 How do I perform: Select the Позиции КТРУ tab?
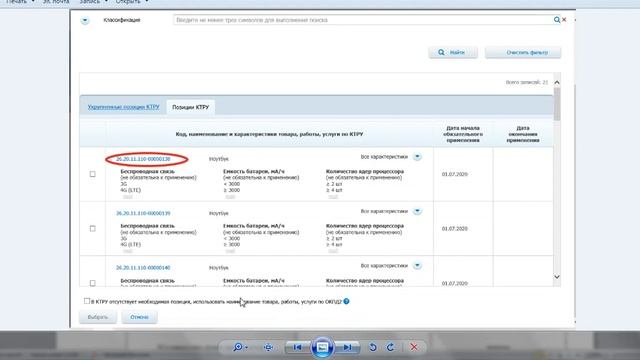[x=190, y=107]
